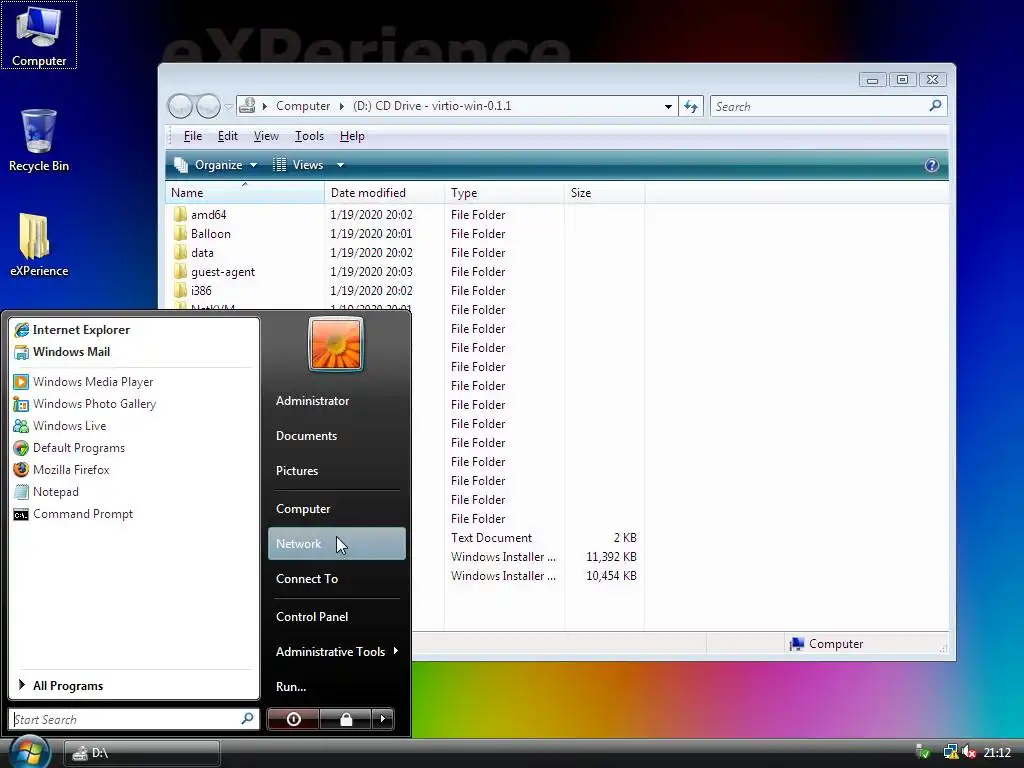The height and width of the screenshot is (768, 1024).
Task: Click the user account picture
Action: (336, 344)
